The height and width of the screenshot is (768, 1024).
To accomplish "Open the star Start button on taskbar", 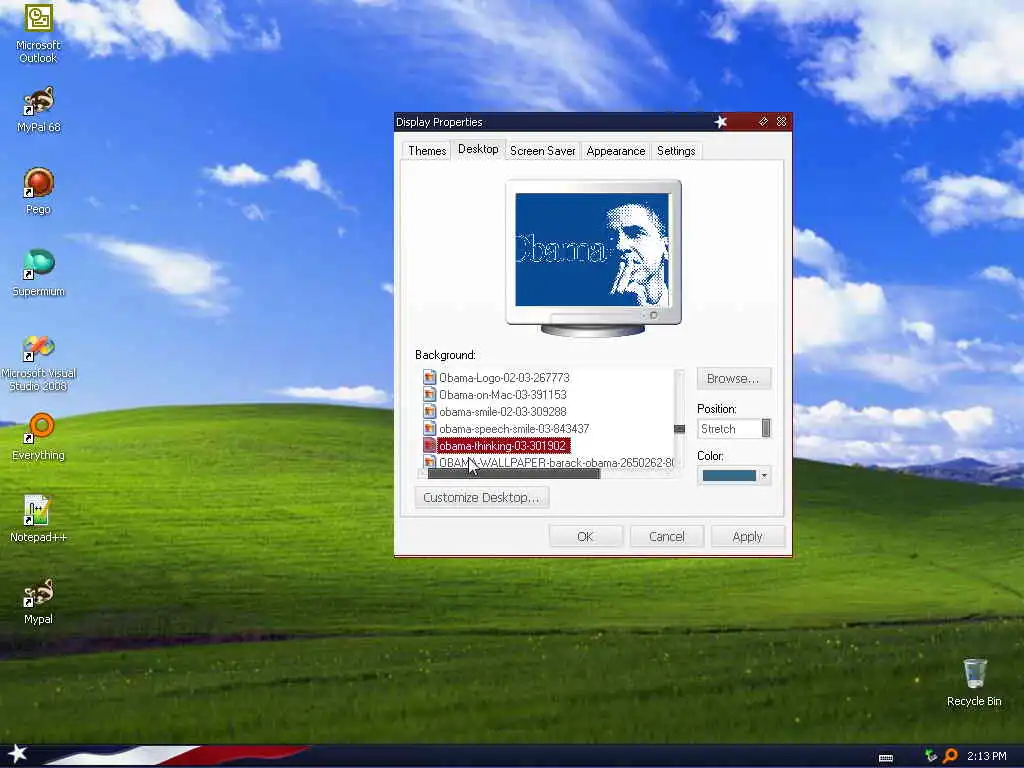I will [x=17, y=754].
